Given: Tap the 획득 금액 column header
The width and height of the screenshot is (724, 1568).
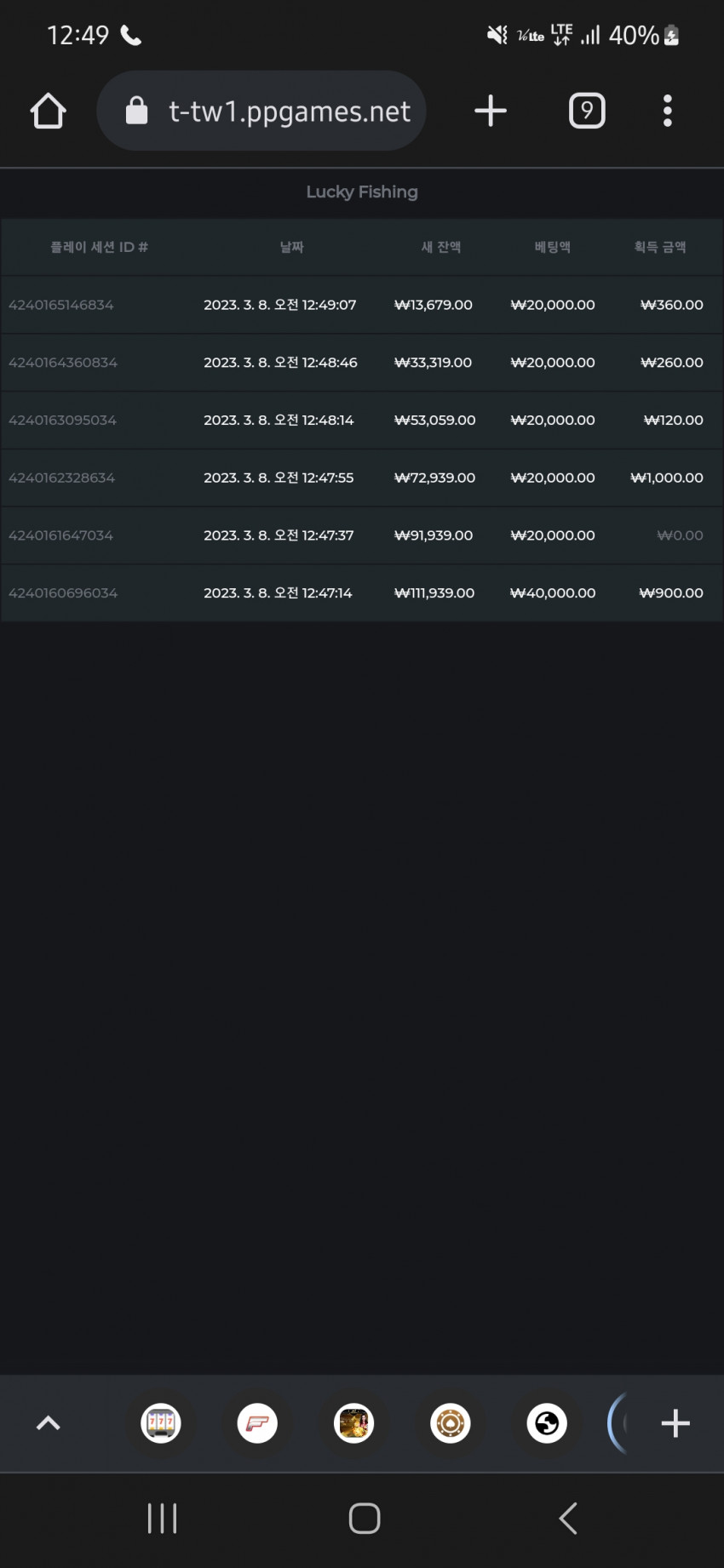Looking at the screenshot, I should click(660, 247).
